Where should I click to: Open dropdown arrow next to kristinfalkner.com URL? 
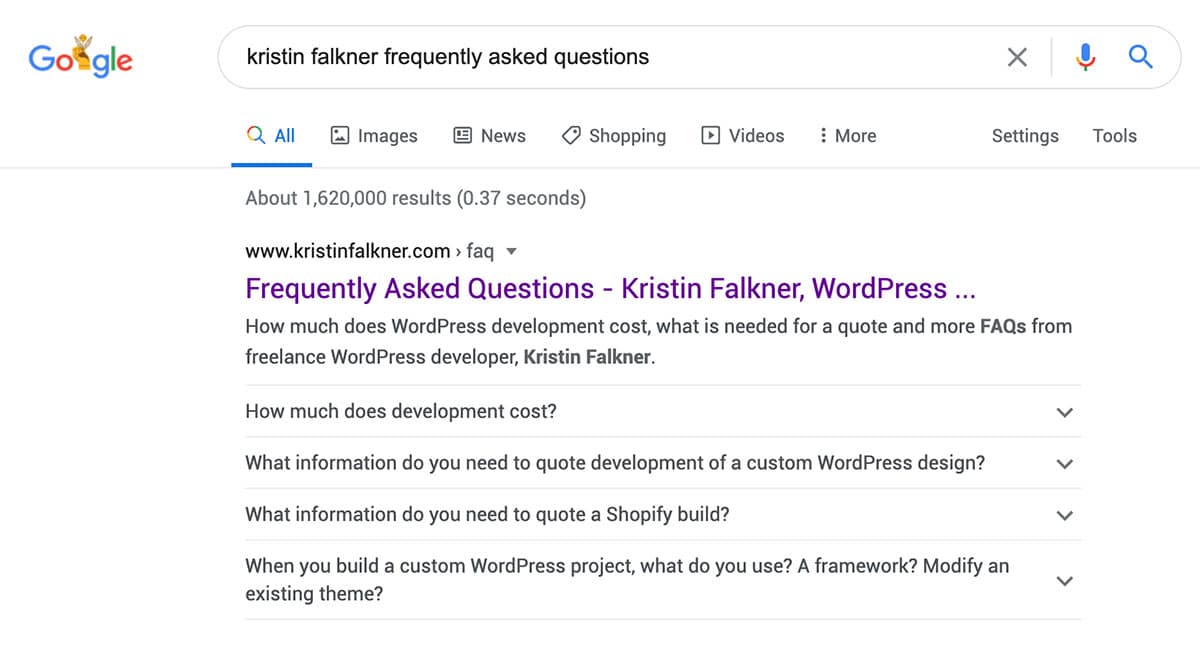click(x=512, y=252)
